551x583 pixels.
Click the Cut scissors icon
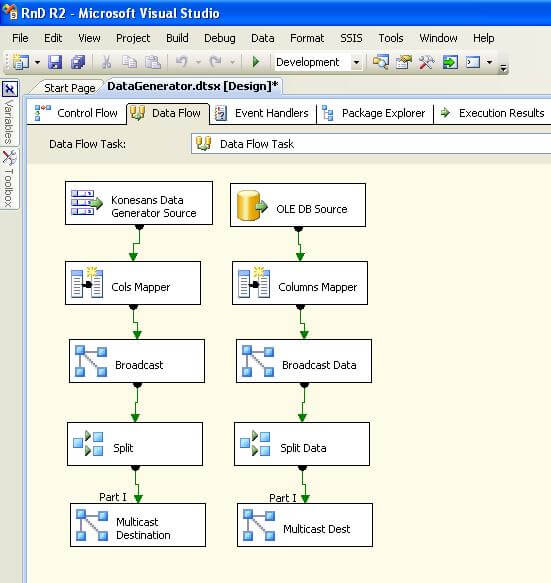click(x=106, y=62)
